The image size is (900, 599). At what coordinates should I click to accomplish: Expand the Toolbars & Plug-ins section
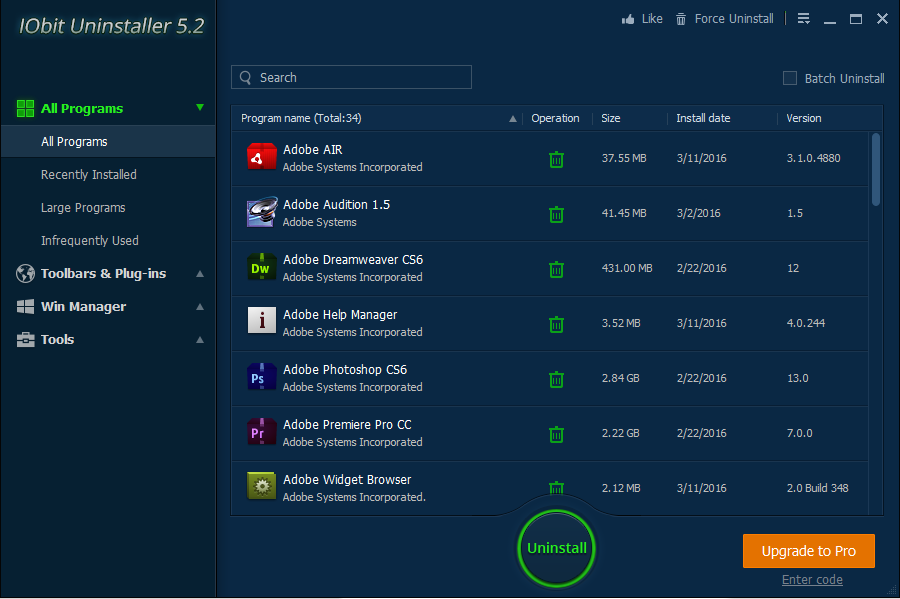click(200, 274)
